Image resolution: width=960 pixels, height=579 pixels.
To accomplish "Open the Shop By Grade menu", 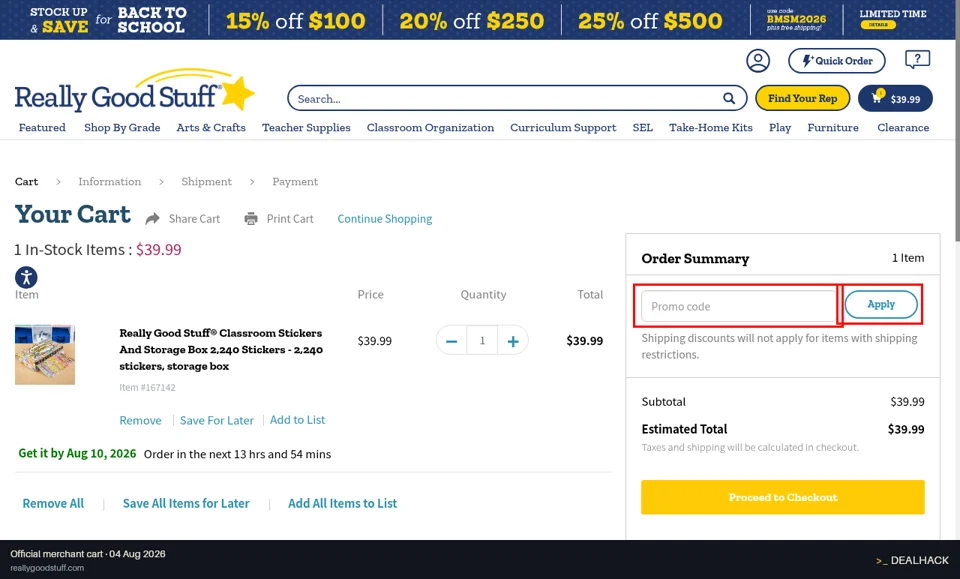I will click(122, 127).
